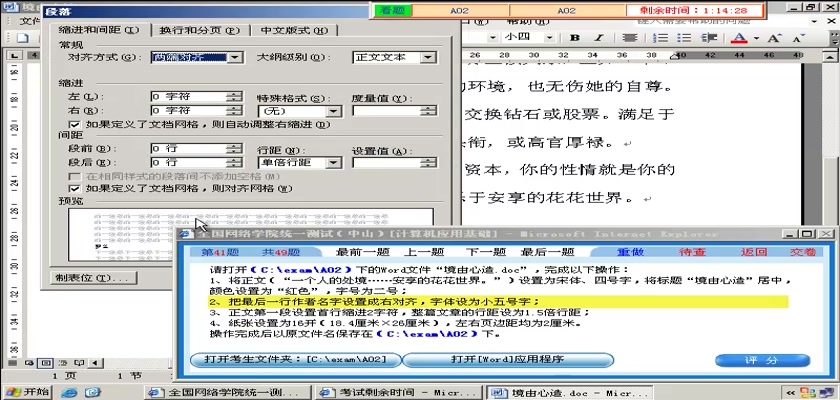Click right indent 右 spinner
The image size is (840, 400).
pyautogui.click(x=234, y=111)
